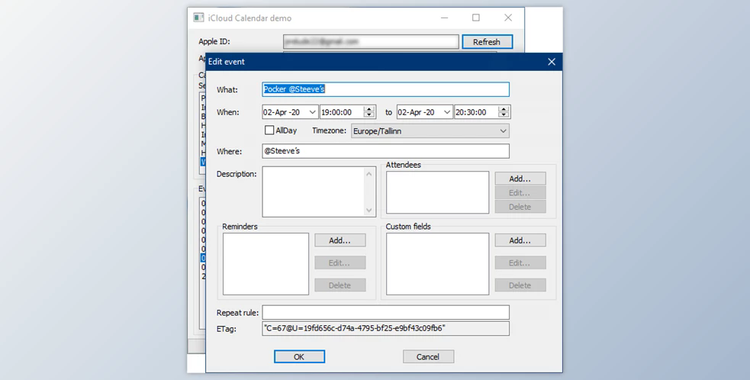Click the Custom fields list box
The height and width of the screenshot is (380, 750).
pyautogui.click(x=438, y=264)
